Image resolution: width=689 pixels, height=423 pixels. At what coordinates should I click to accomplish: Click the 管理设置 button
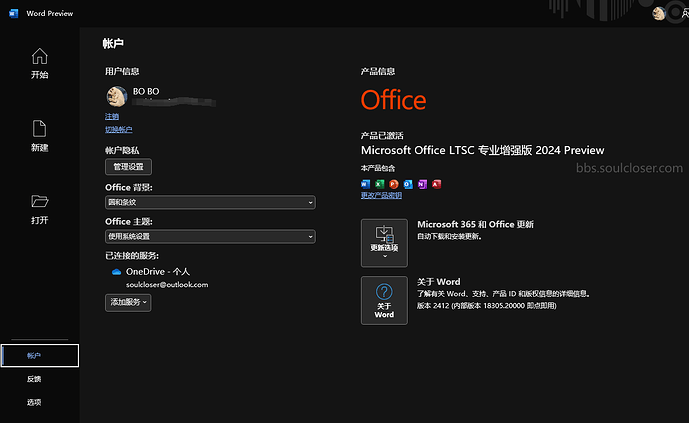click(128, 166)
